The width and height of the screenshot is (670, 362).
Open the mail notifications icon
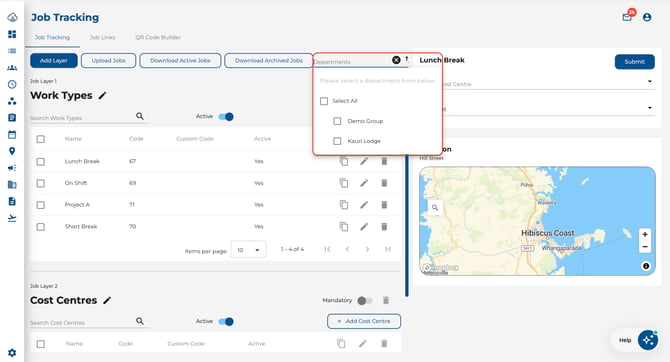(627, 17)
